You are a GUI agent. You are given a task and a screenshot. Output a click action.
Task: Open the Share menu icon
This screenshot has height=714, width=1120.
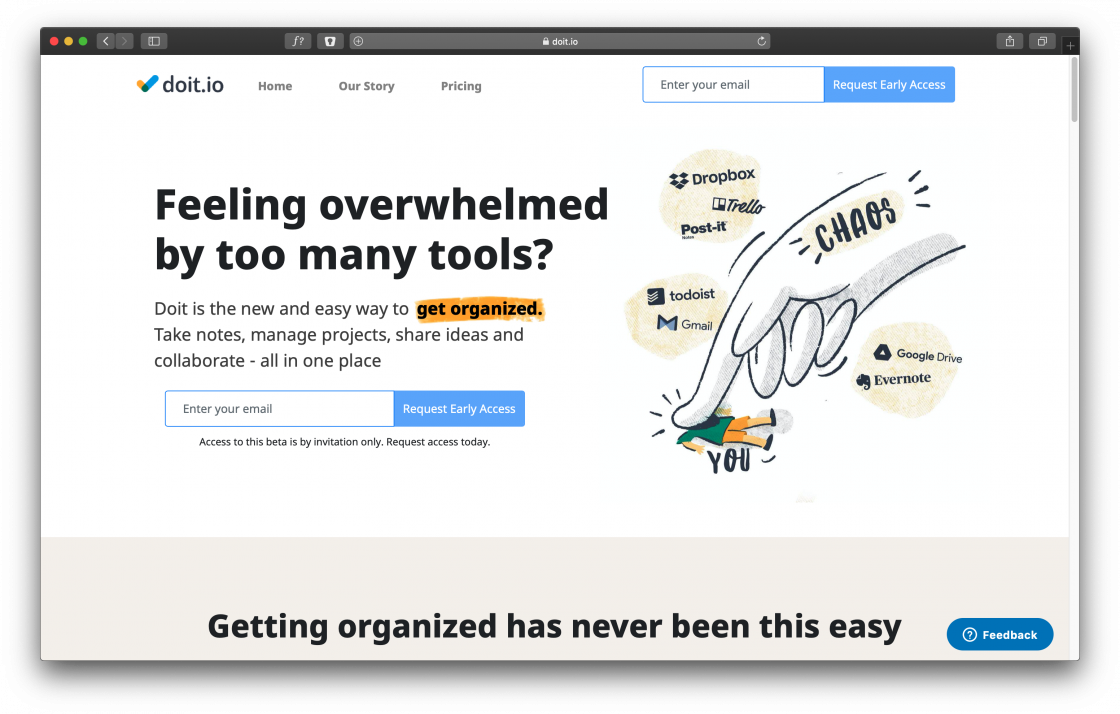(x=1010, y=41)
